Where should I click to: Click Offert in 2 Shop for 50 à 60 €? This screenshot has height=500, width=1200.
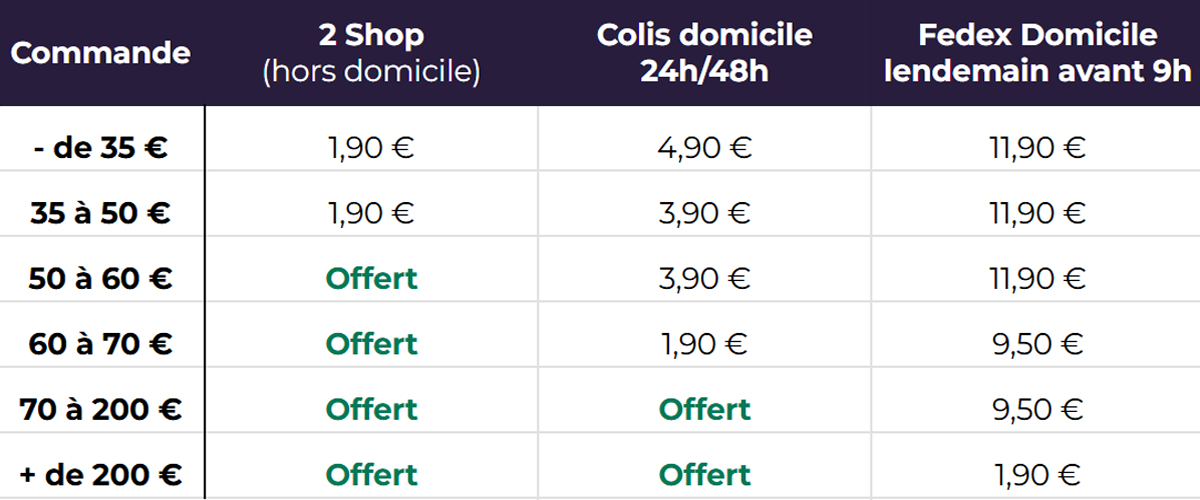pos(370,278)
